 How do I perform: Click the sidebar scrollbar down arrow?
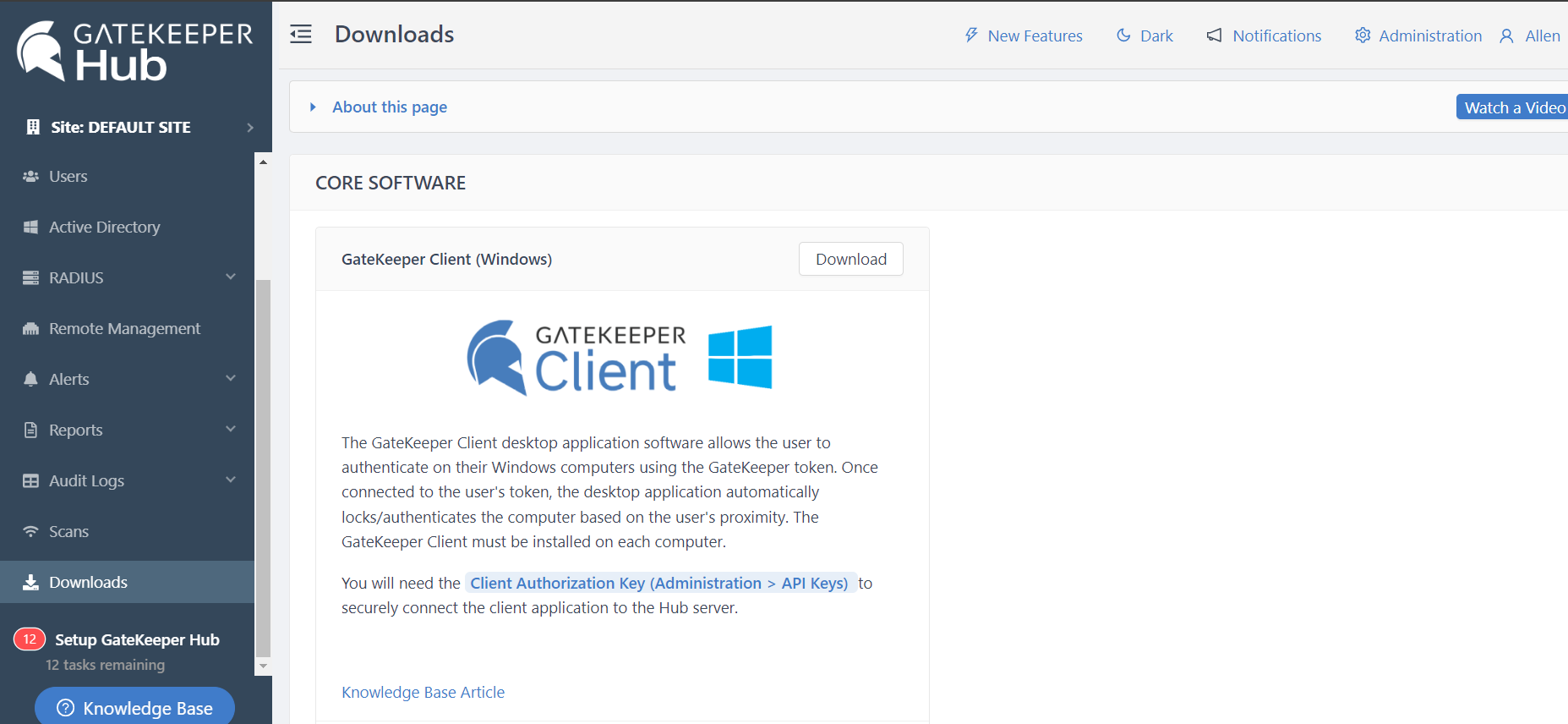[x=263, y=666]
